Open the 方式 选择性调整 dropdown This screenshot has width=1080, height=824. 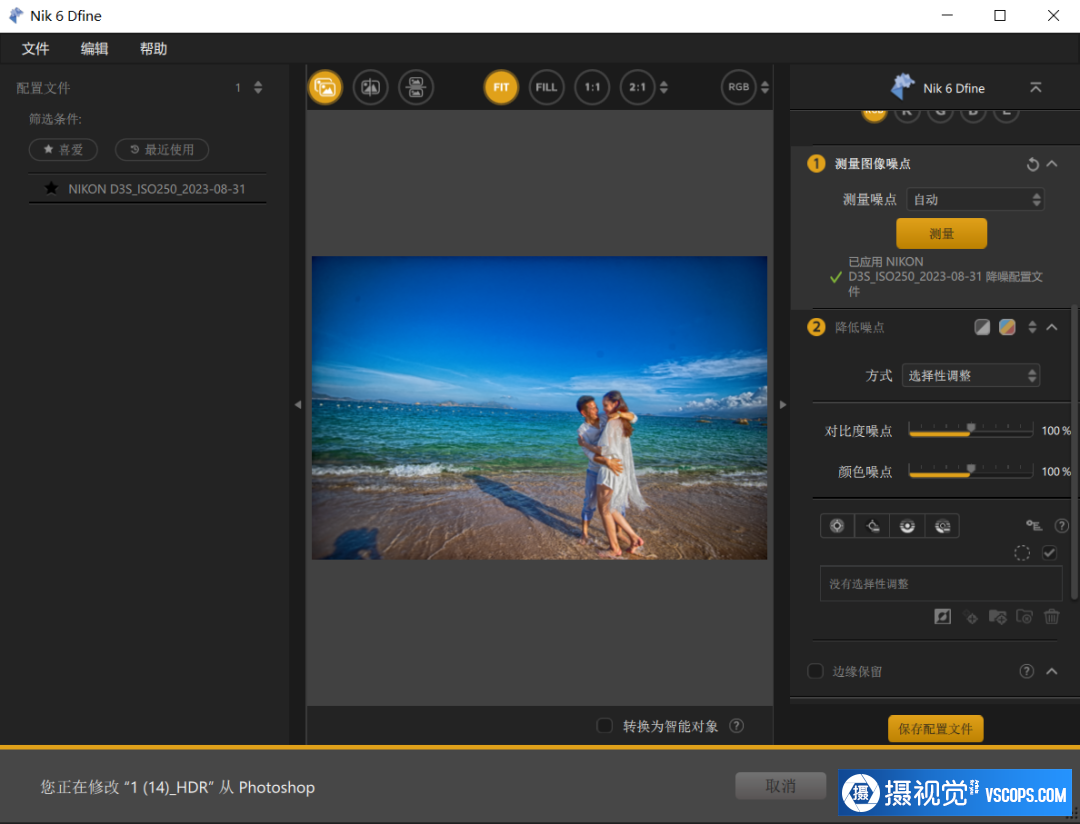coord(971,375)
